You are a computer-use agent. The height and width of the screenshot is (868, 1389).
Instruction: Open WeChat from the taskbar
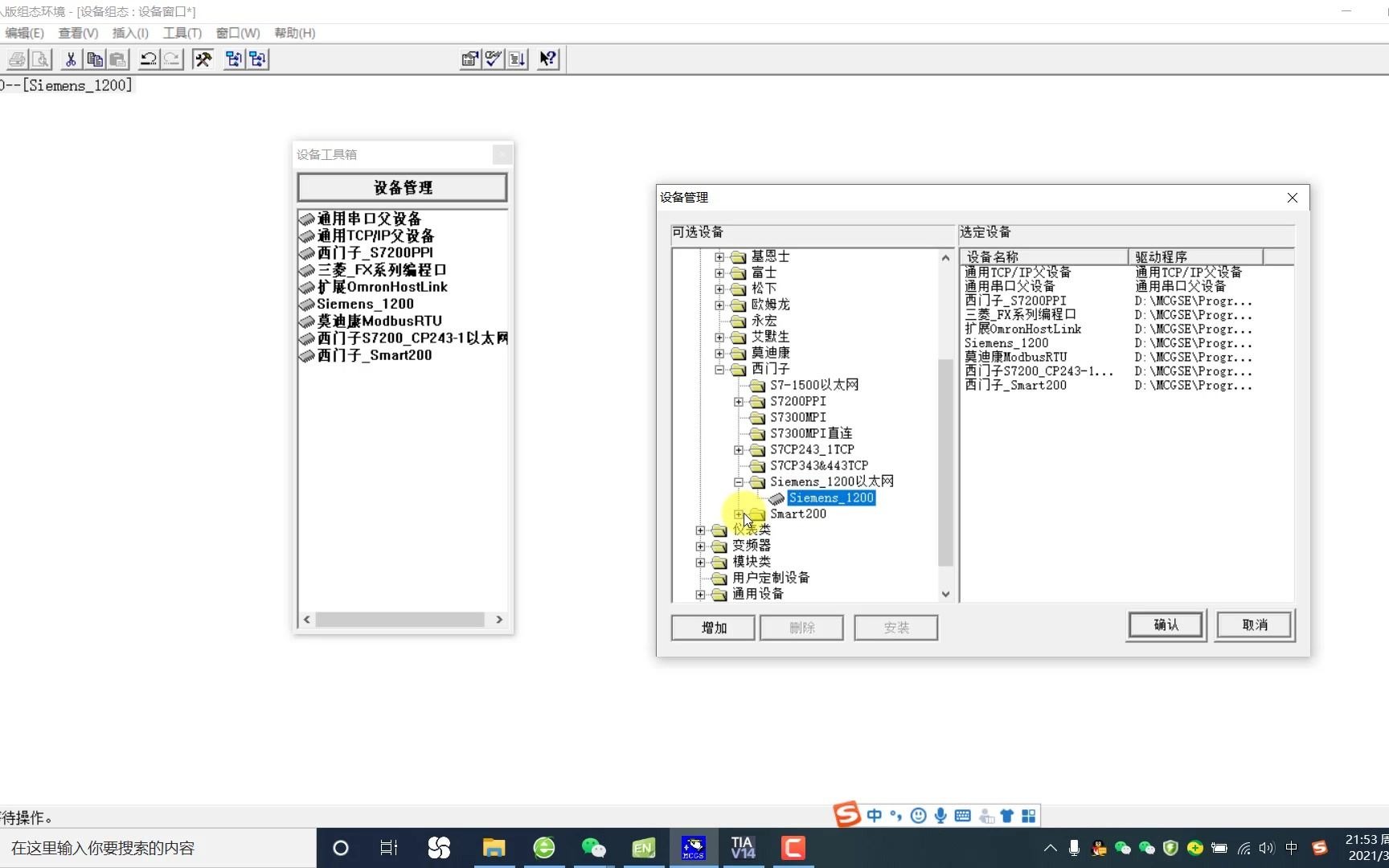pos(593,848)
